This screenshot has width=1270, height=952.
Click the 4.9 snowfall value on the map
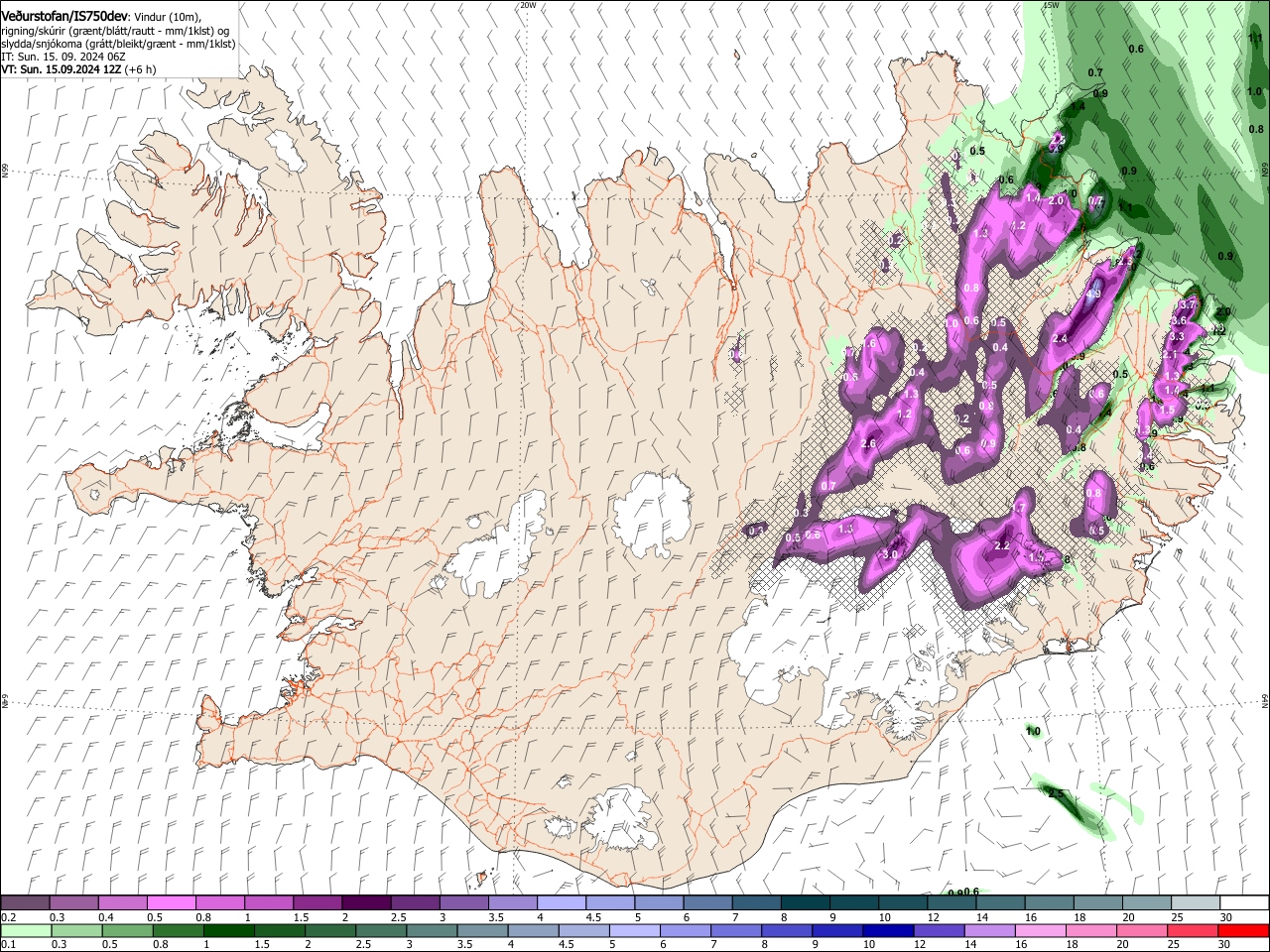[1094, 294]
